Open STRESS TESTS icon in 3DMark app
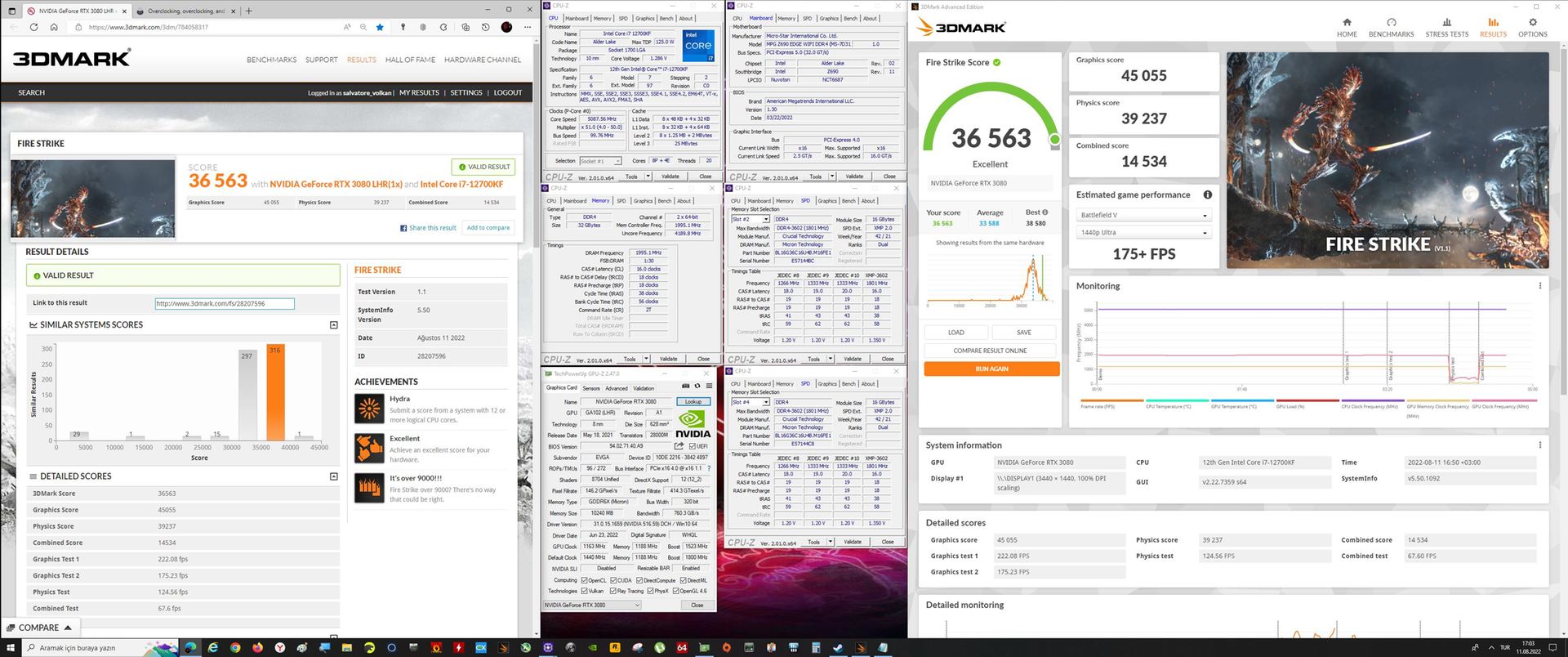The width and height of the screenshot is (1568, 657). click(x=1447, y=22)
